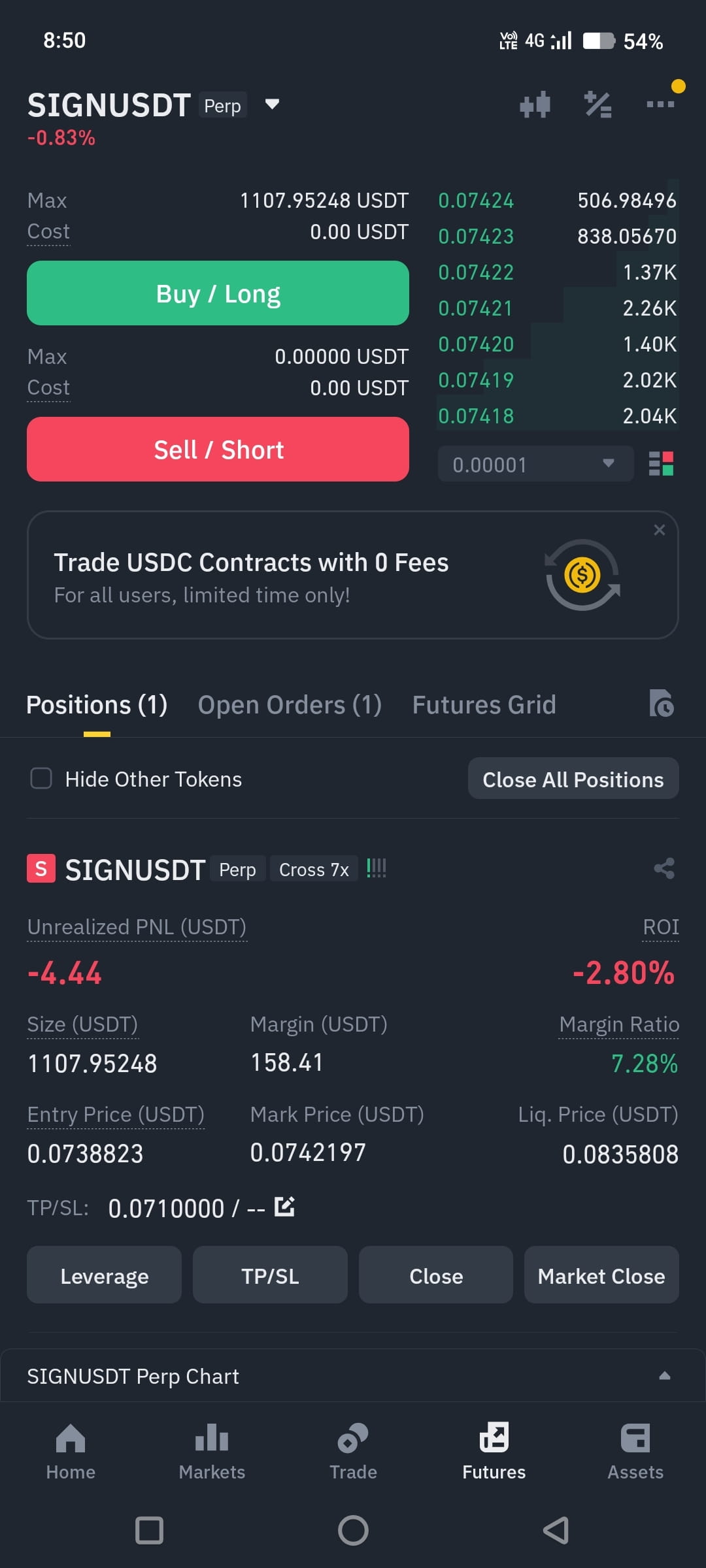
Task: Share the SIGNUSDT position
Action: coord(664,868)
